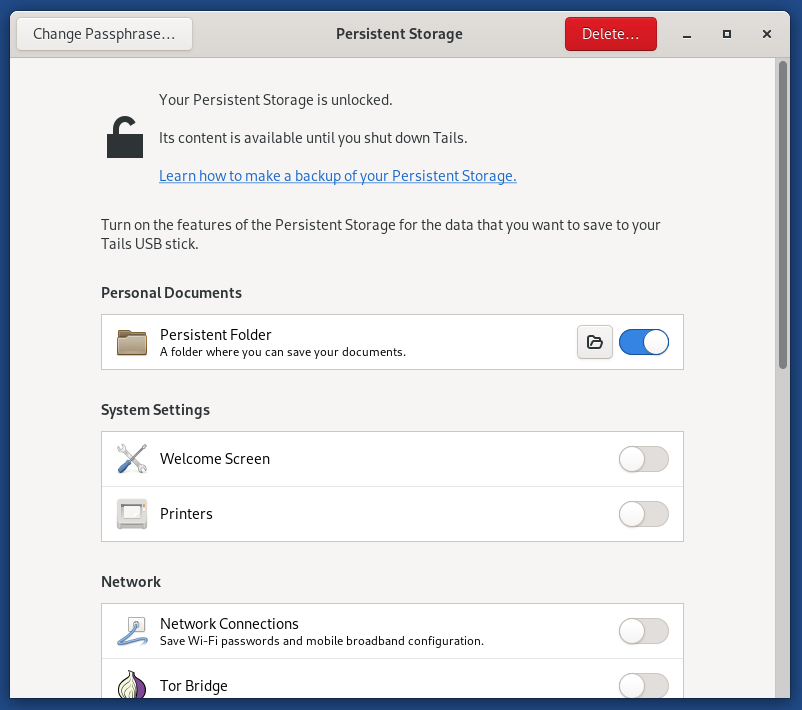The height and width of the screenshot is (710, 802).
Task: Open the Persistent Storage backup guide link
Action: click(337, 175)
